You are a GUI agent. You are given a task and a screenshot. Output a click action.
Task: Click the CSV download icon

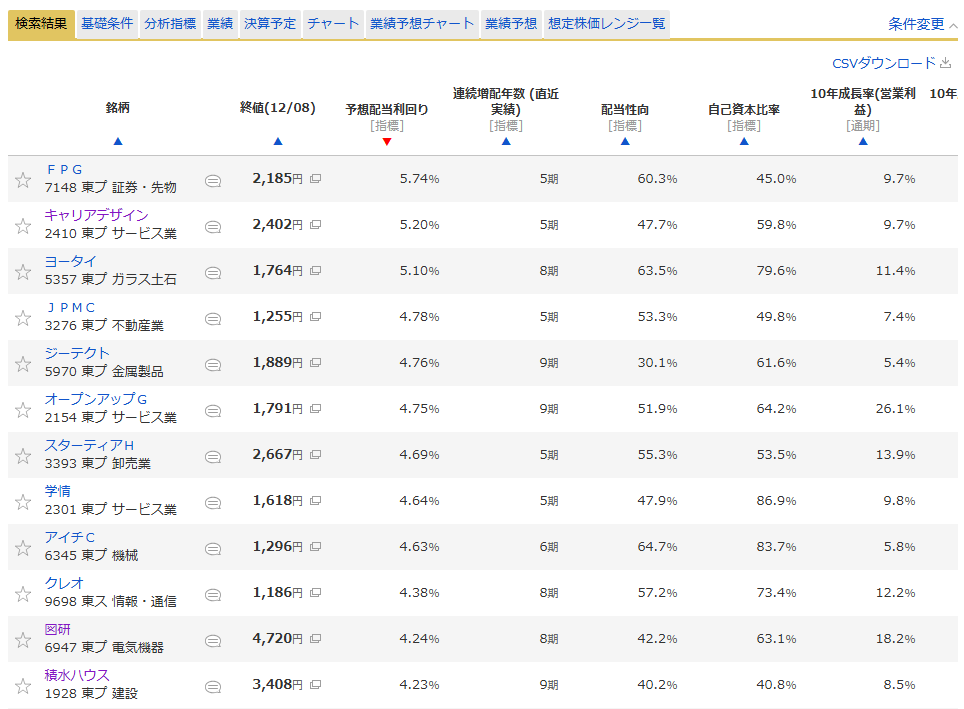click(946, 63)
